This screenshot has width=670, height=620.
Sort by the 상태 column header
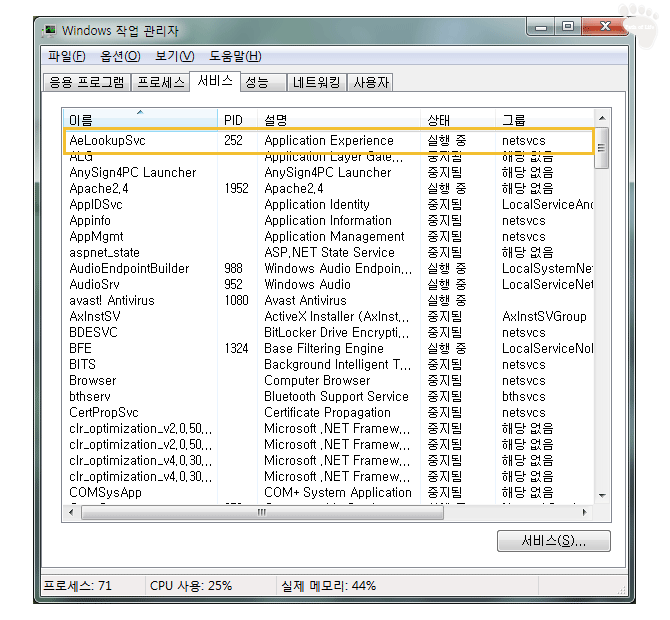458,120
